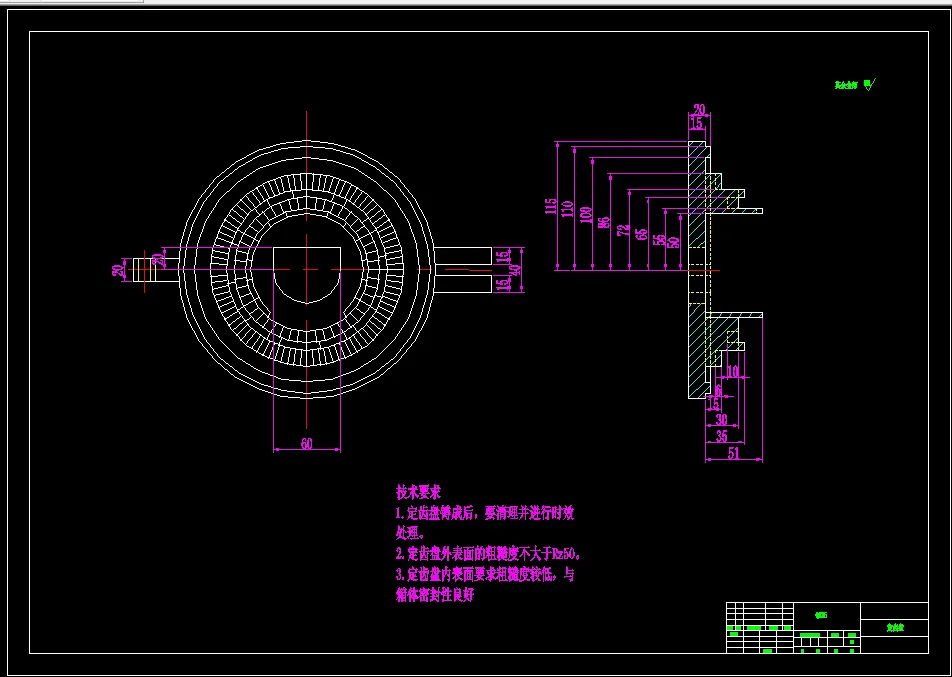This screenshot has height=677, width=952.
Task: Select the '箱体密封性良好' text line
Action: tap(435, 594)
